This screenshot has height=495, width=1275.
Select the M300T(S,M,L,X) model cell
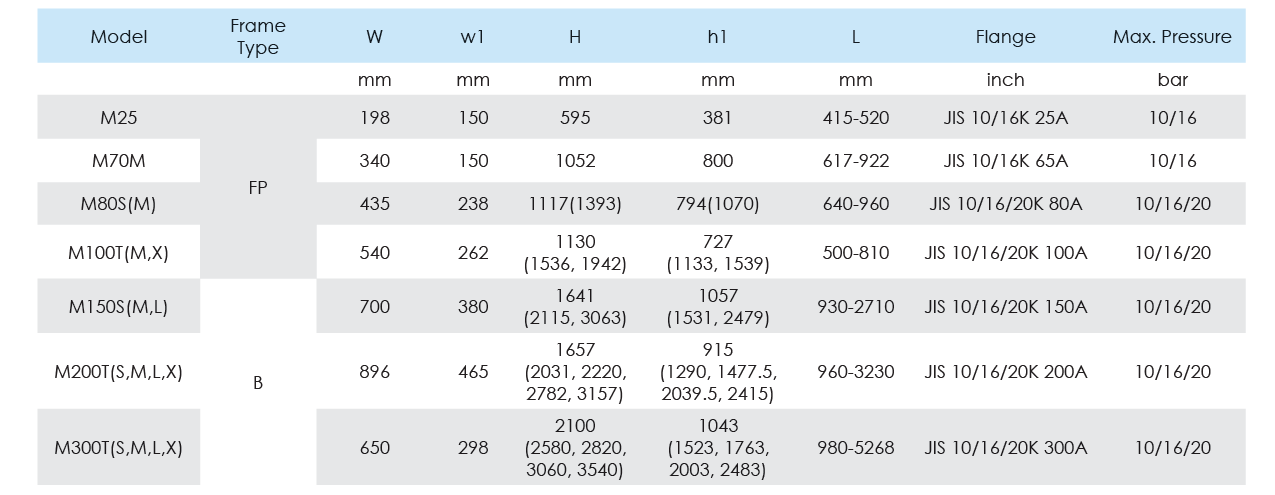click(118, 447)
